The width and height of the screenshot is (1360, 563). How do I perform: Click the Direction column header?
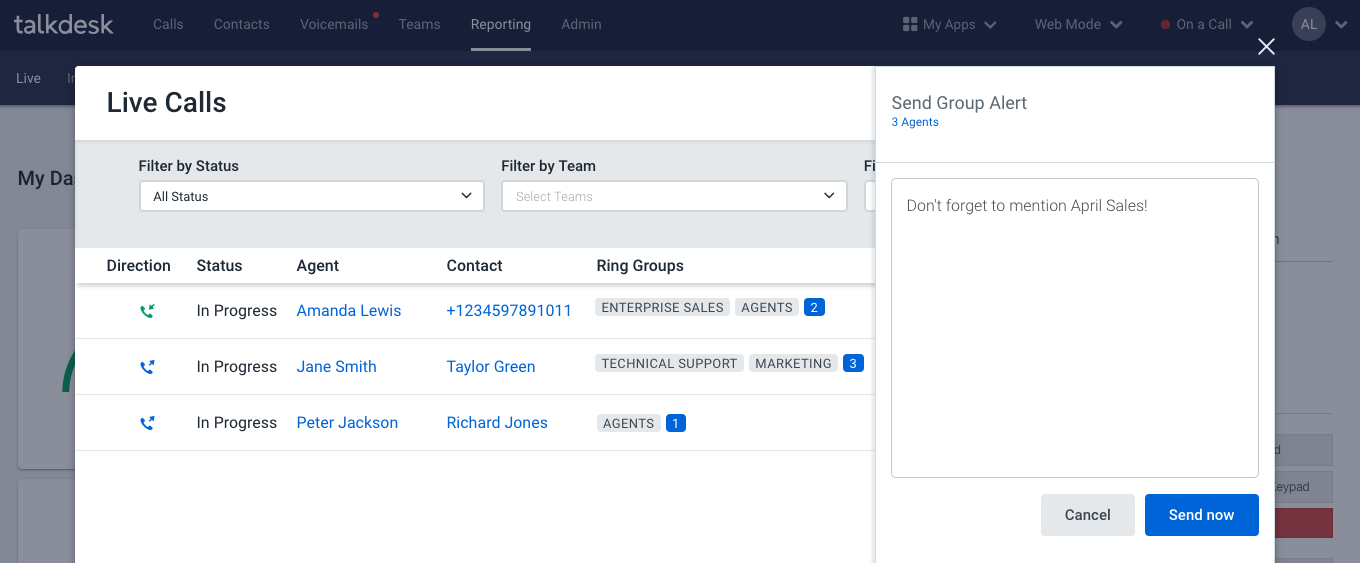[x=139, y=266]
